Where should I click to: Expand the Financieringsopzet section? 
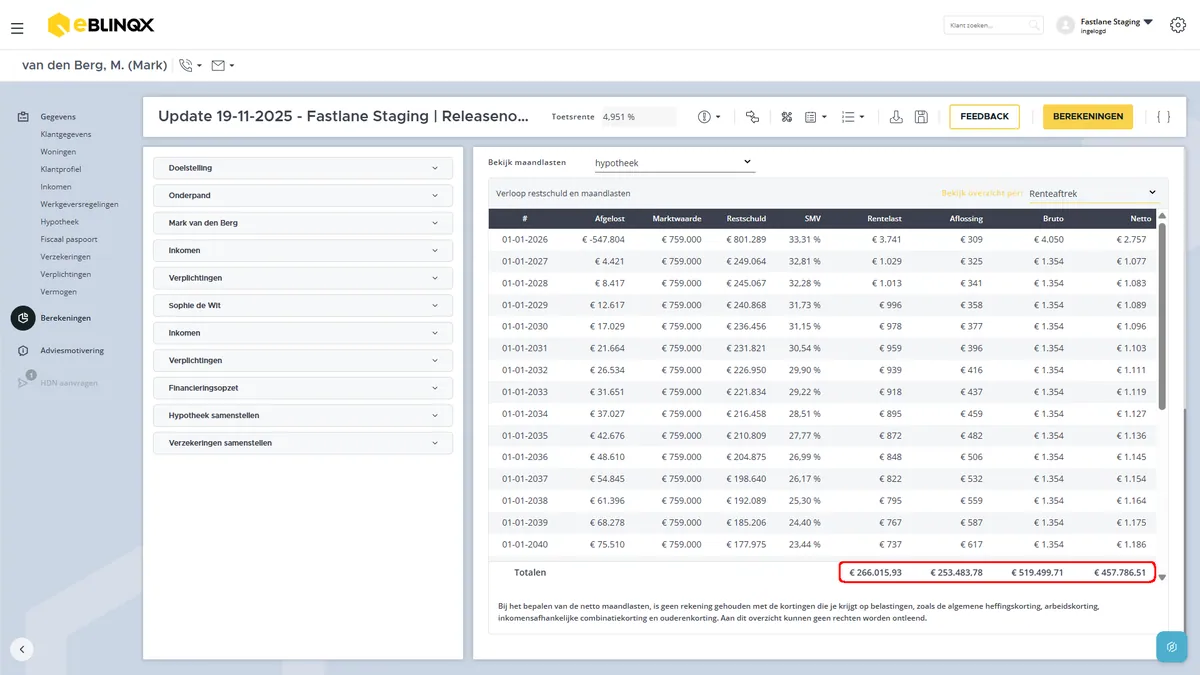303,388
